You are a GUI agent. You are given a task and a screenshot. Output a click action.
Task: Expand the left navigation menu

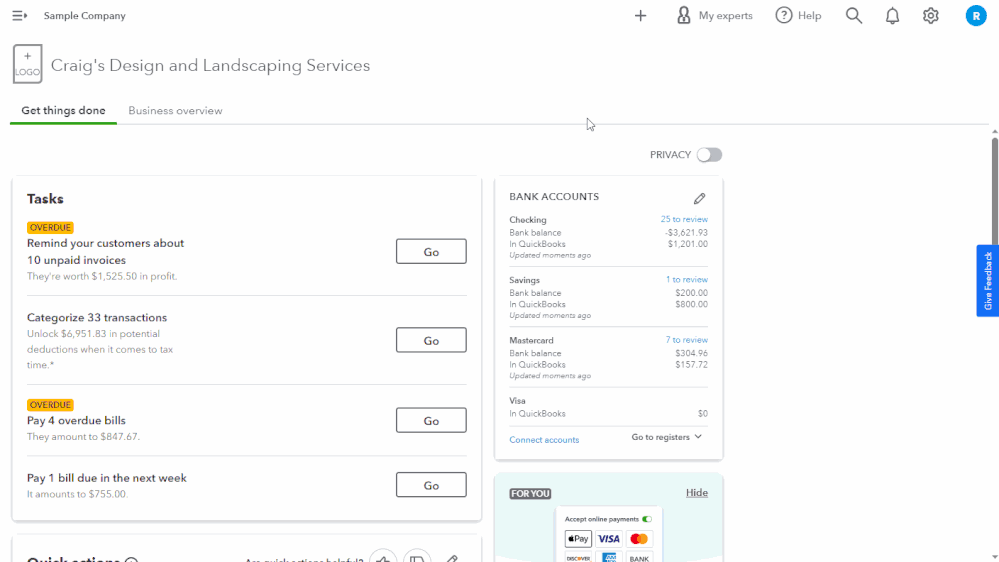point(20,15)
